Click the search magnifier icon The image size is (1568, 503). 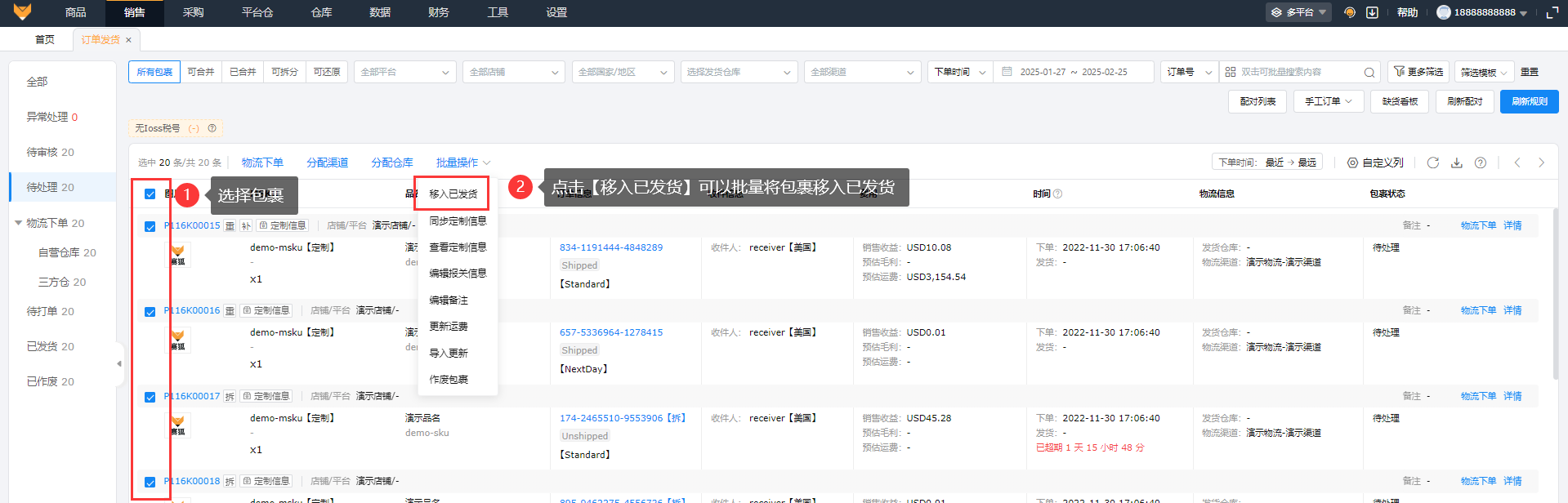[1369, 72]
